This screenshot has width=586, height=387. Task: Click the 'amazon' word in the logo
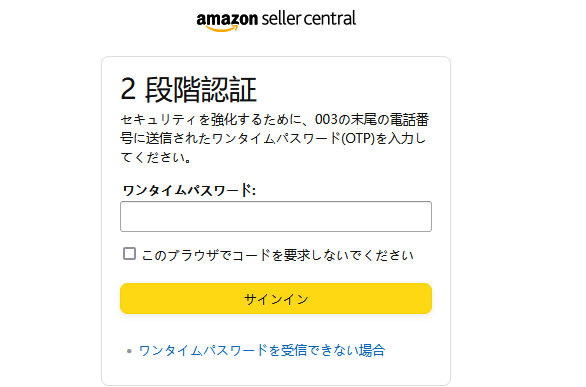click(x=227, y=18)
